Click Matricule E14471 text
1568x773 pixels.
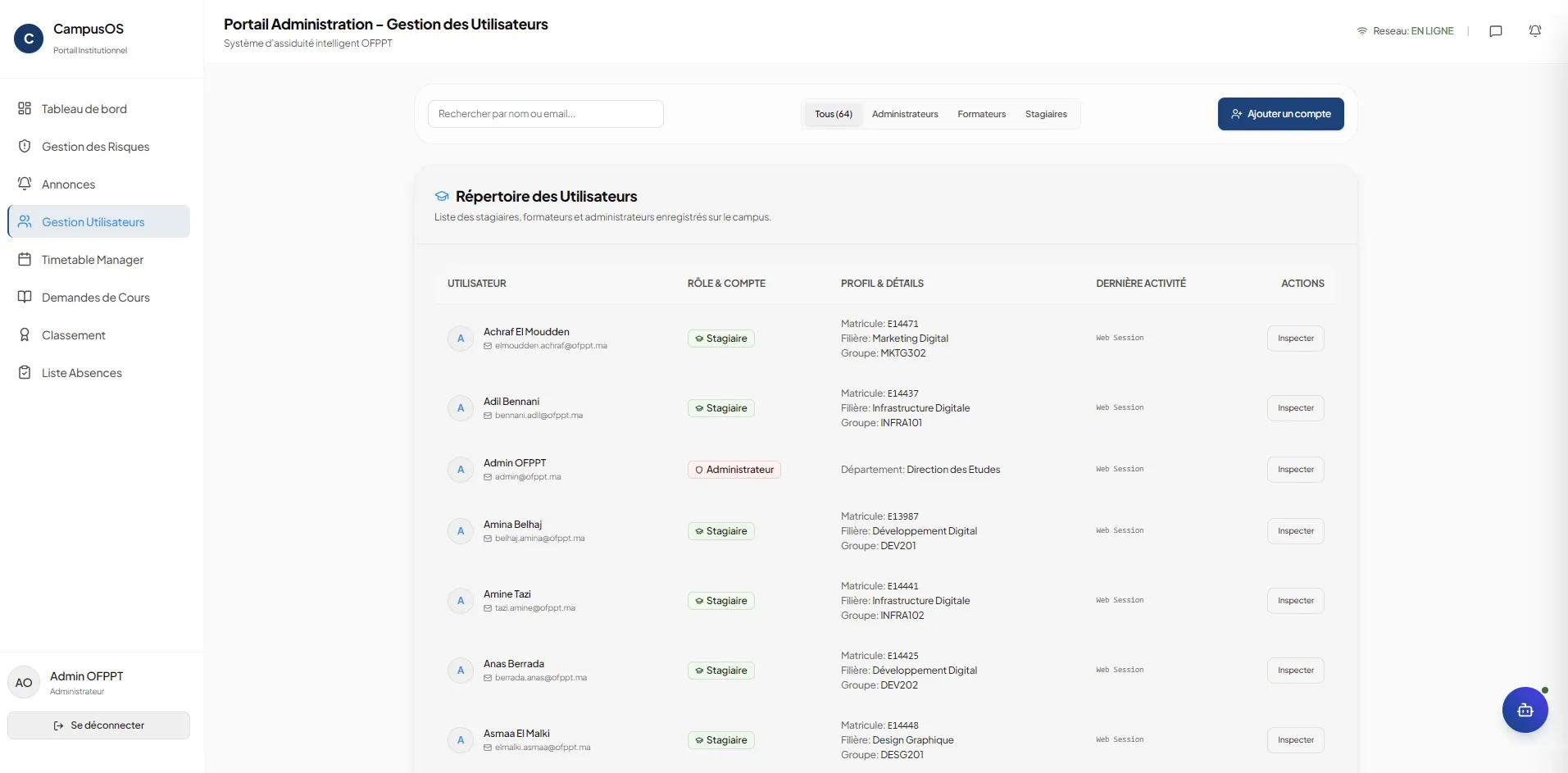tap(879, 324)
